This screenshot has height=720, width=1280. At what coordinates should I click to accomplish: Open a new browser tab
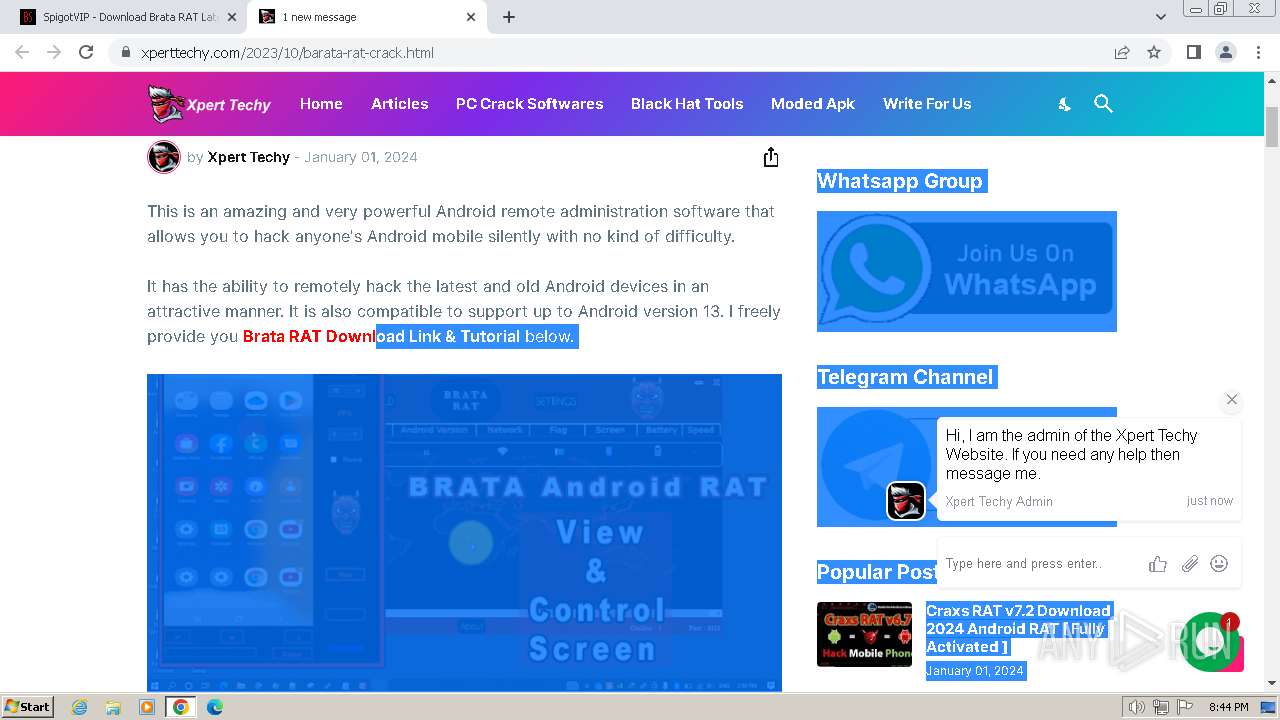[509, 17]
